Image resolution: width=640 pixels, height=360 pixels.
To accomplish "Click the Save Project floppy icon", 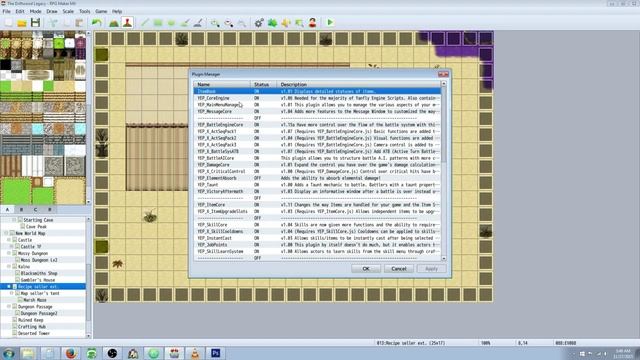I will 36,23.
